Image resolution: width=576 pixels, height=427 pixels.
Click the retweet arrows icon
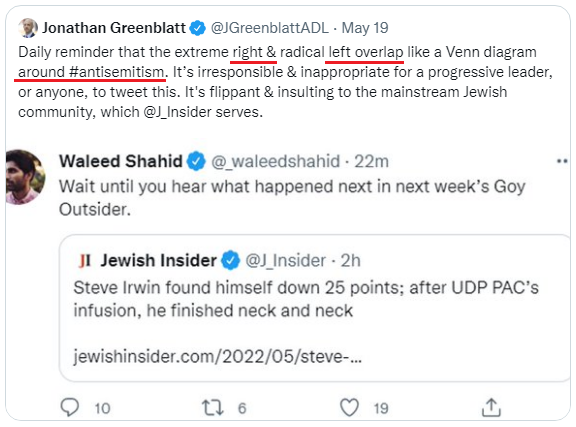(x=212, y=408)
